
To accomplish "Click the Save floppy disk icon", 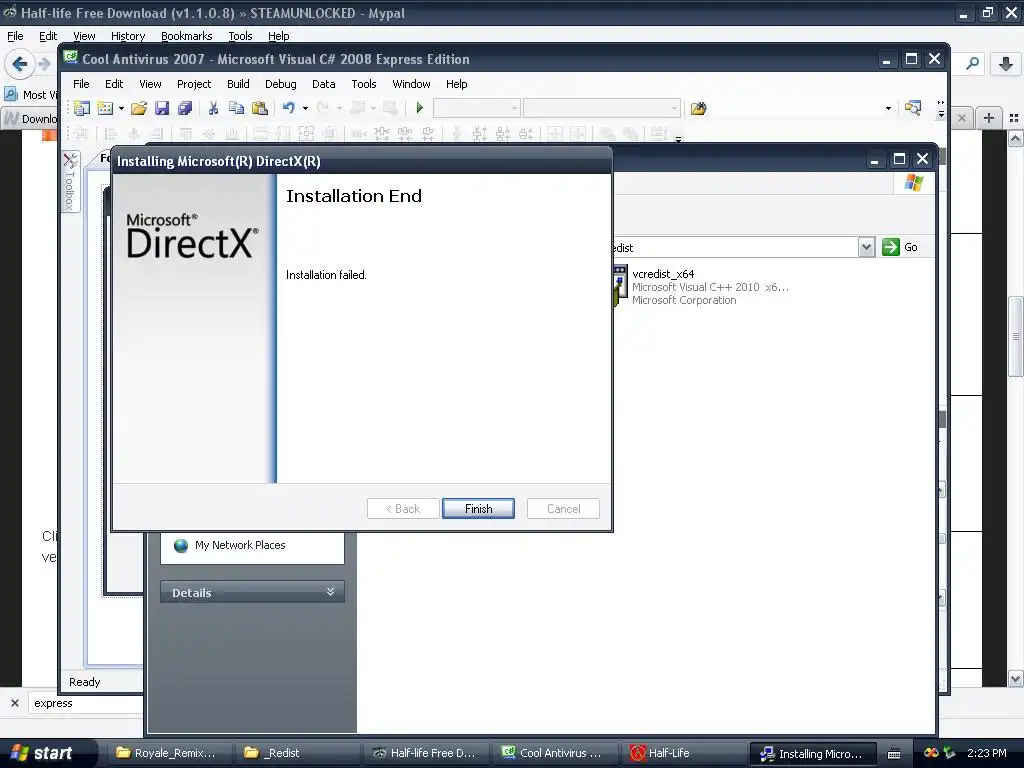I will pos(162,108).
